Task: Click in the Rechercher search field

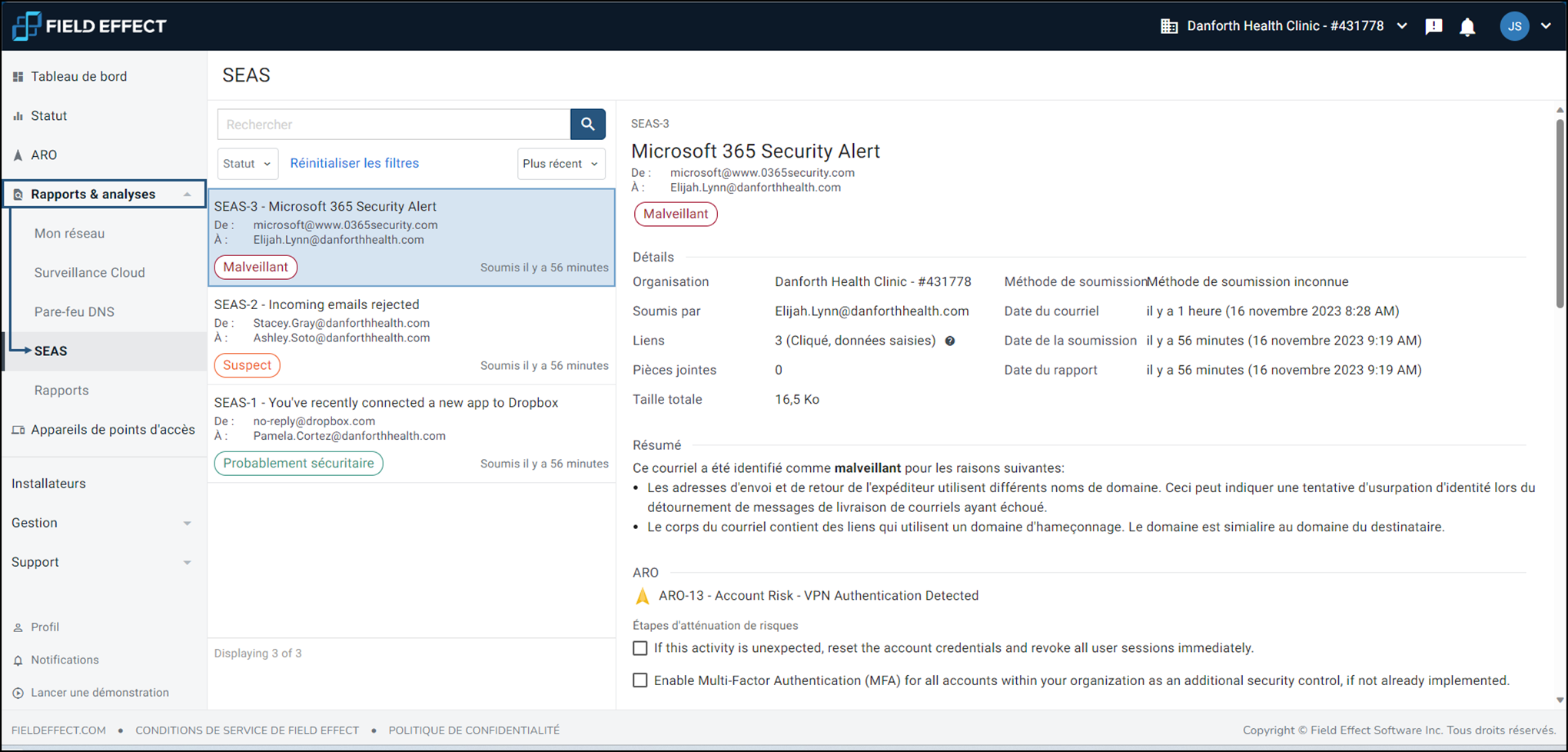Action: (394, 124)
